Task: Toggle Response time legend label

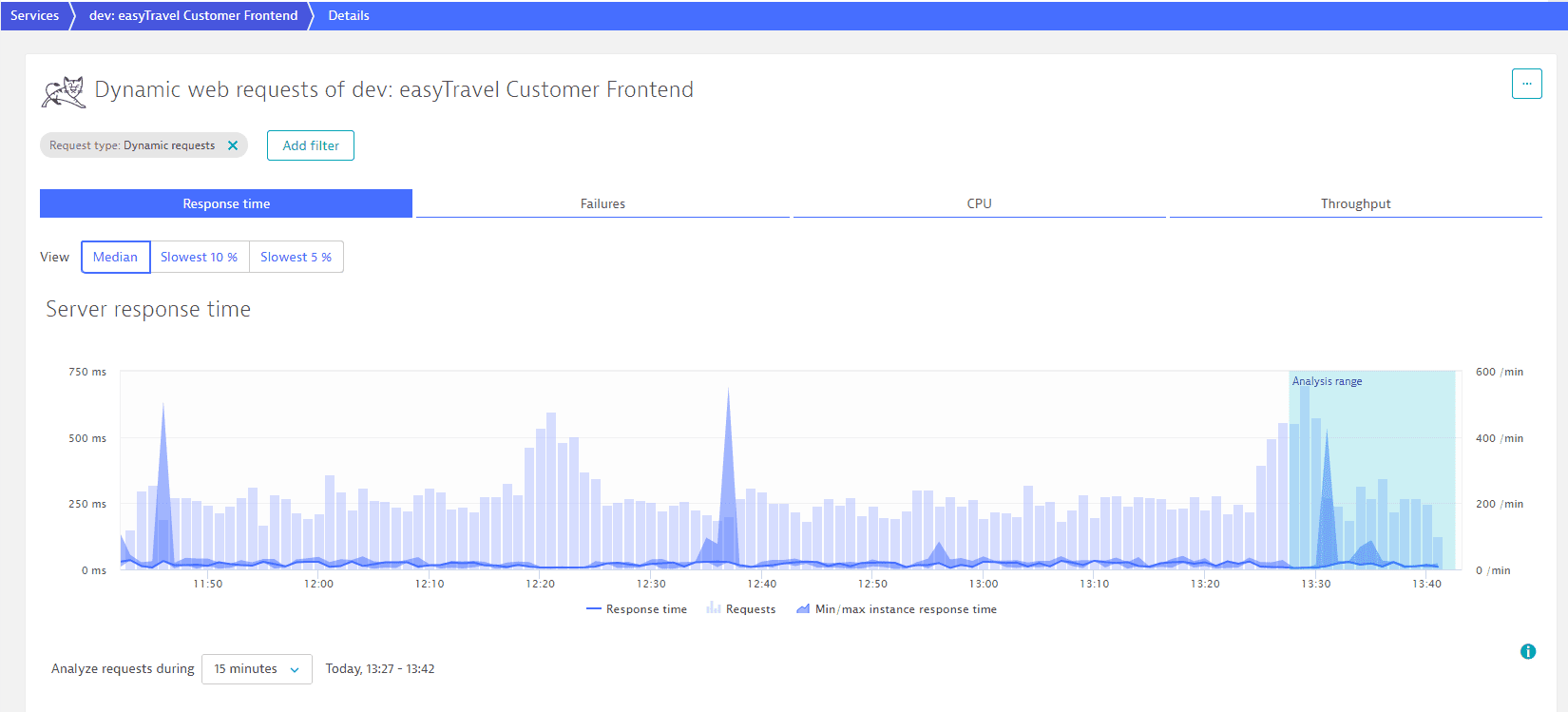Action: (646, 609)
